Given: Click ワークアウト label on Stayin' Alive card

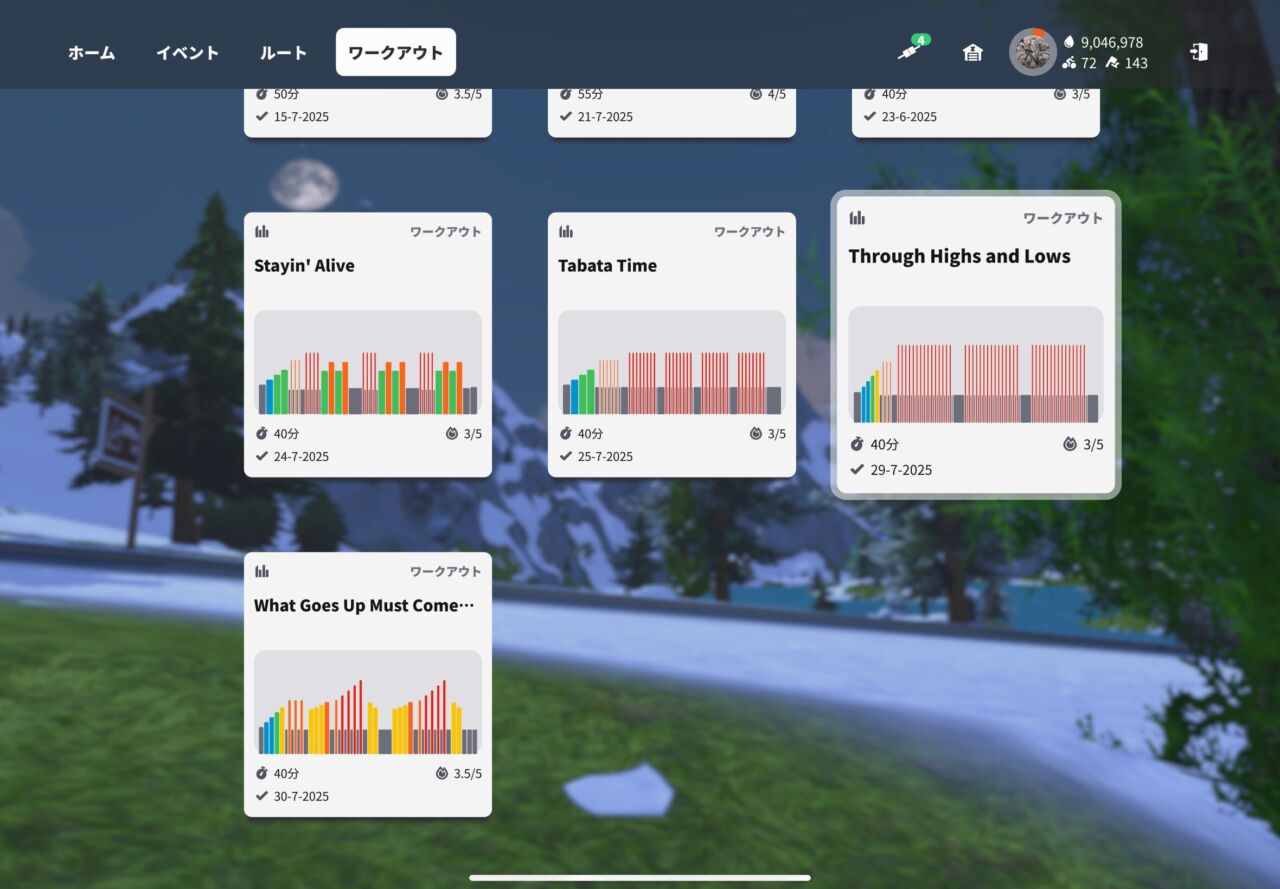Looking at the screenshot, I should pyautogui.click(x=443, y=231).
